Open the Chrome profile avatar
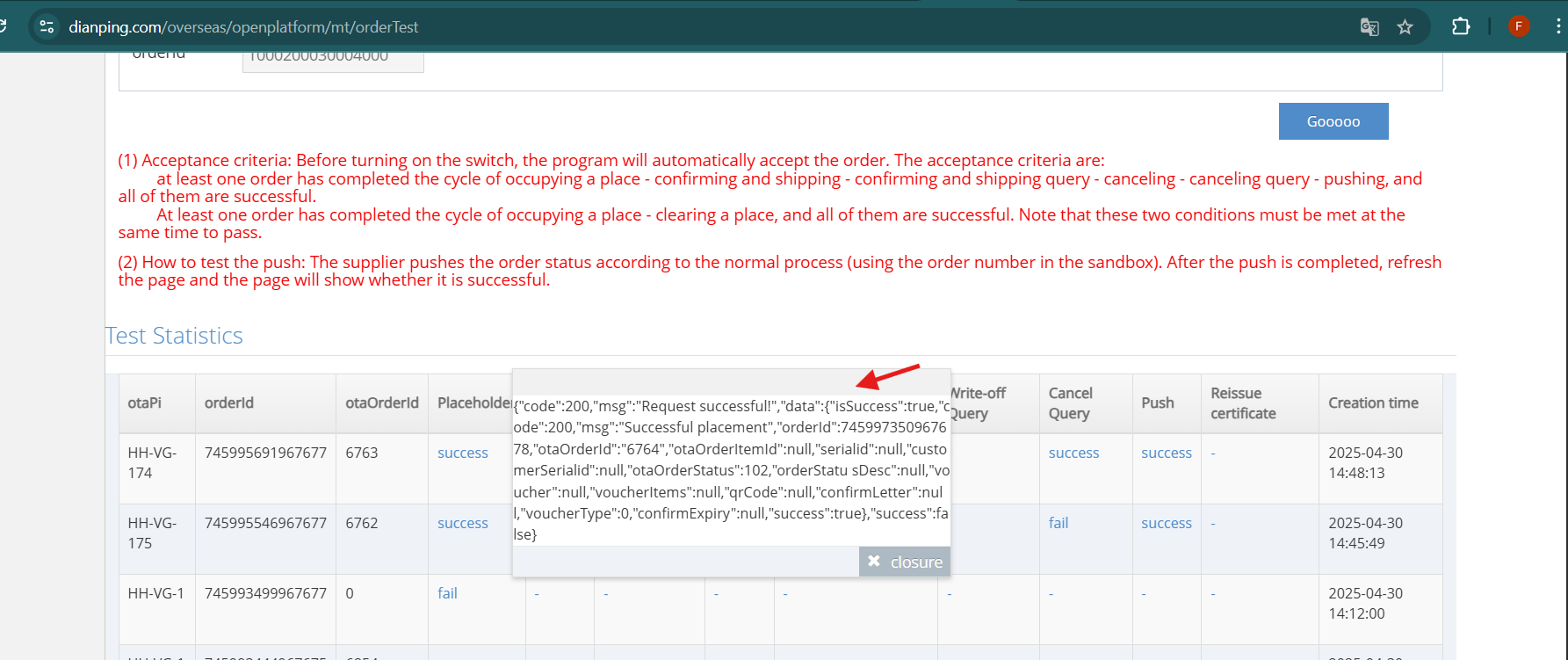Screen dimensions: 1568x660 click(x=1519, y=26)
